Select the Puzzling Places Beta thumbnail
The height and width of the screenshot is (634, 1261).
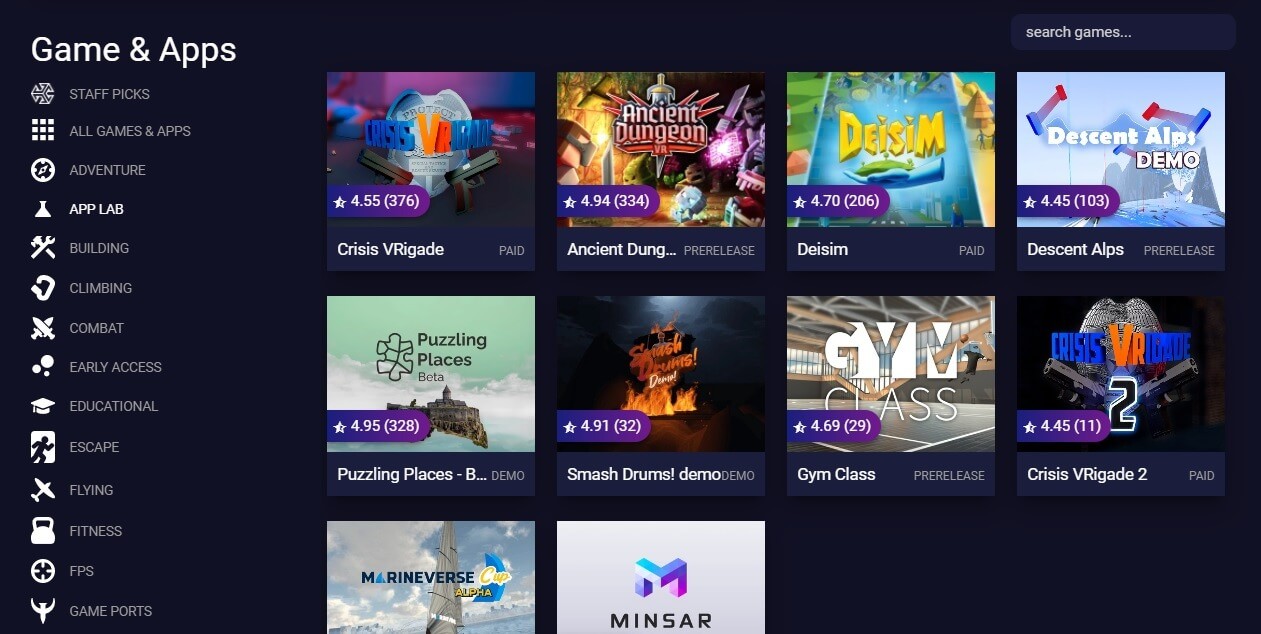431,374
